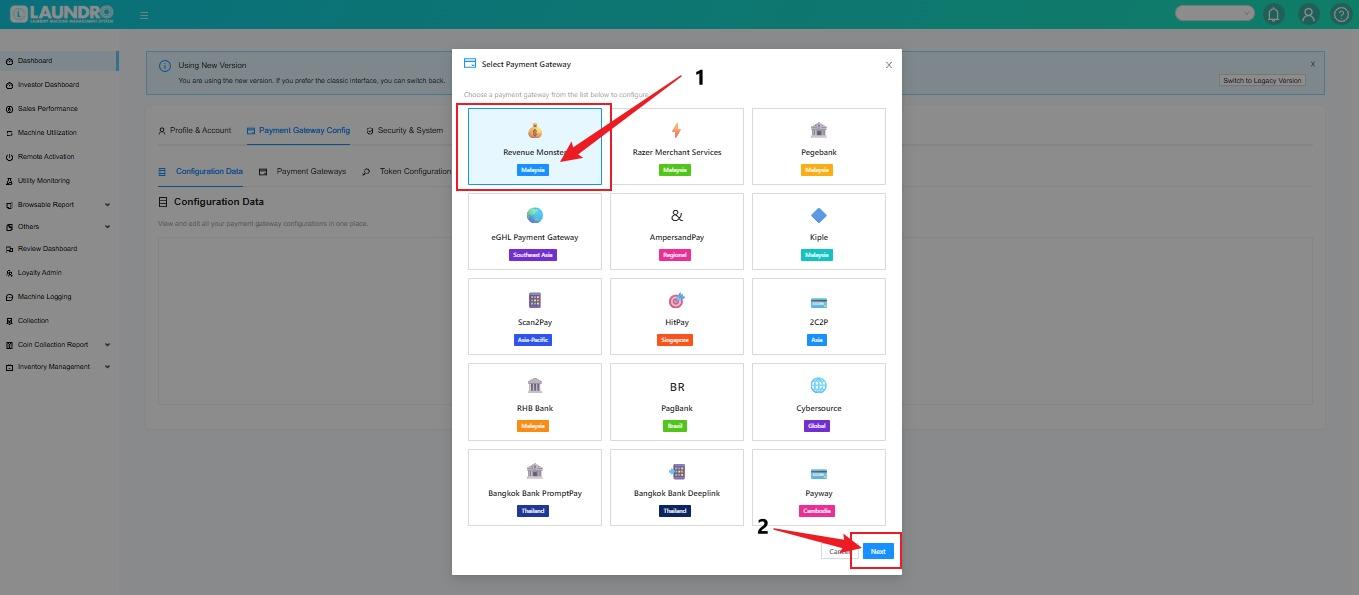This screenshot has width=1359, height=595.
Task: Expand the Coin Collection Report submenu
Action: [x=59, y=345]
